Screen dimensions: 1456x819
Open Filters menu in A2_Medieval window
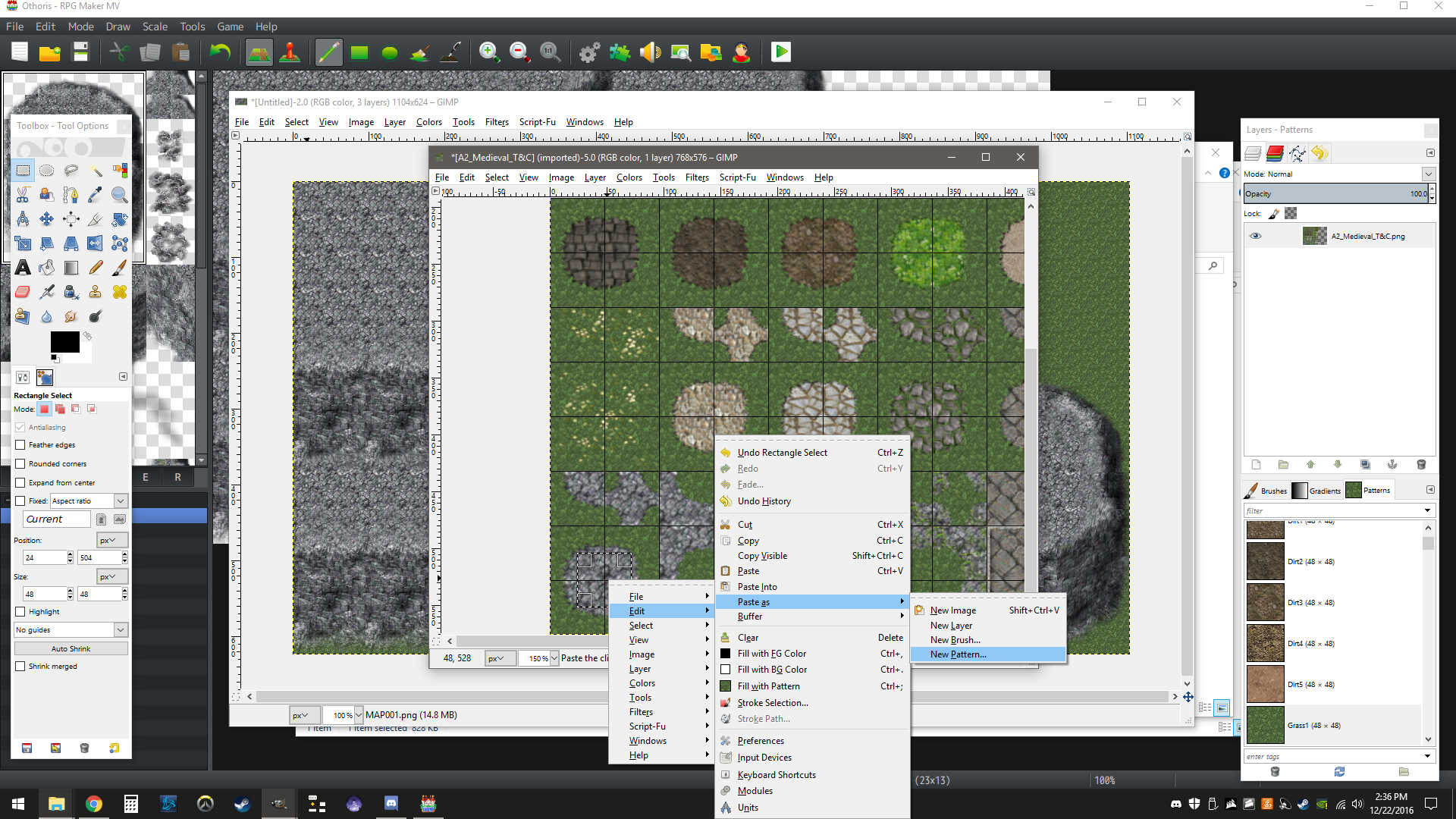(x=697, y=177)
